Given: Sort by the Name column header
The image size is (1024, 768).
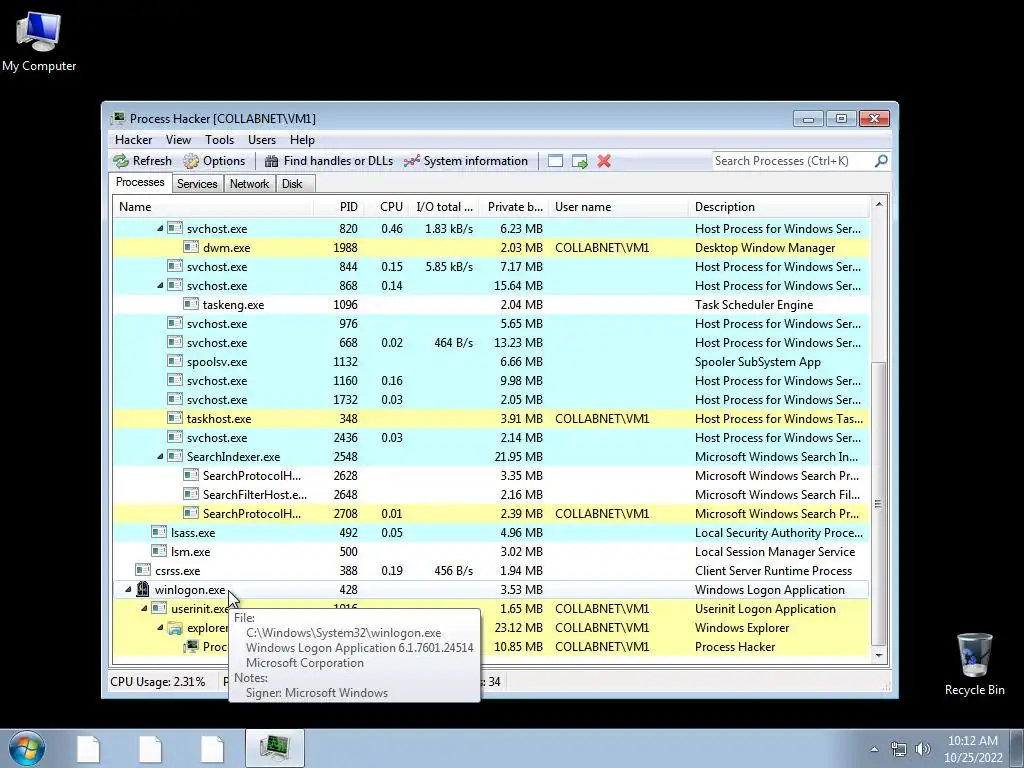Looking at the screenshot, I should [x=213, y=207].
